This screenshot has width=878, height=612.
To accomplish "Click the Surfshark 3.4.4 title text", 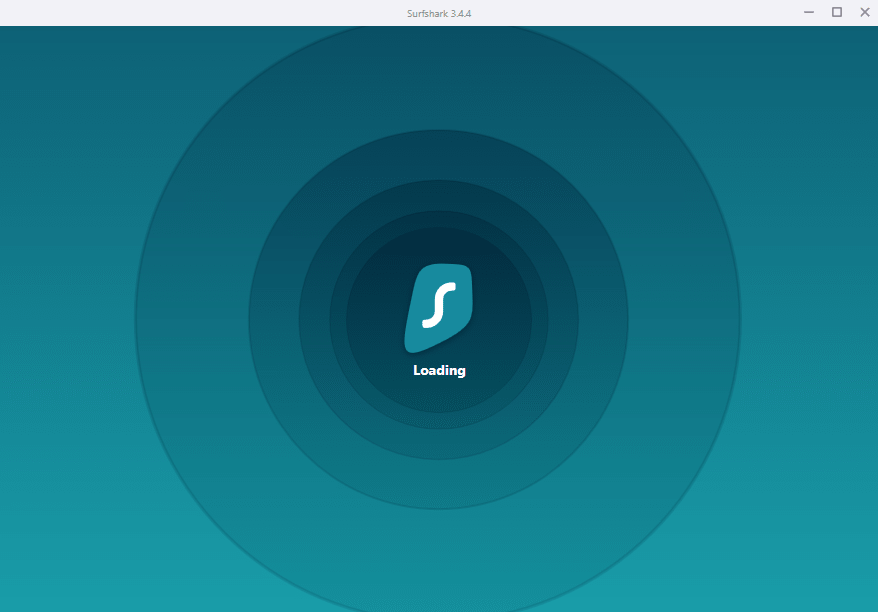I will pyautogui.click(x=439, y=13).
